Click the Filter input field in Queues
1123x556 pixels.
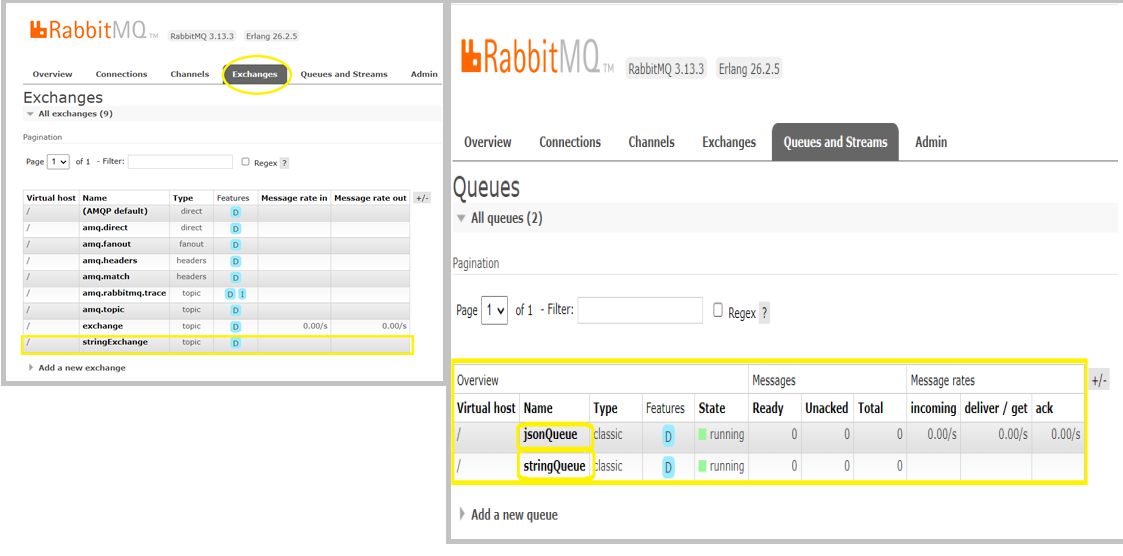point(640,310)
